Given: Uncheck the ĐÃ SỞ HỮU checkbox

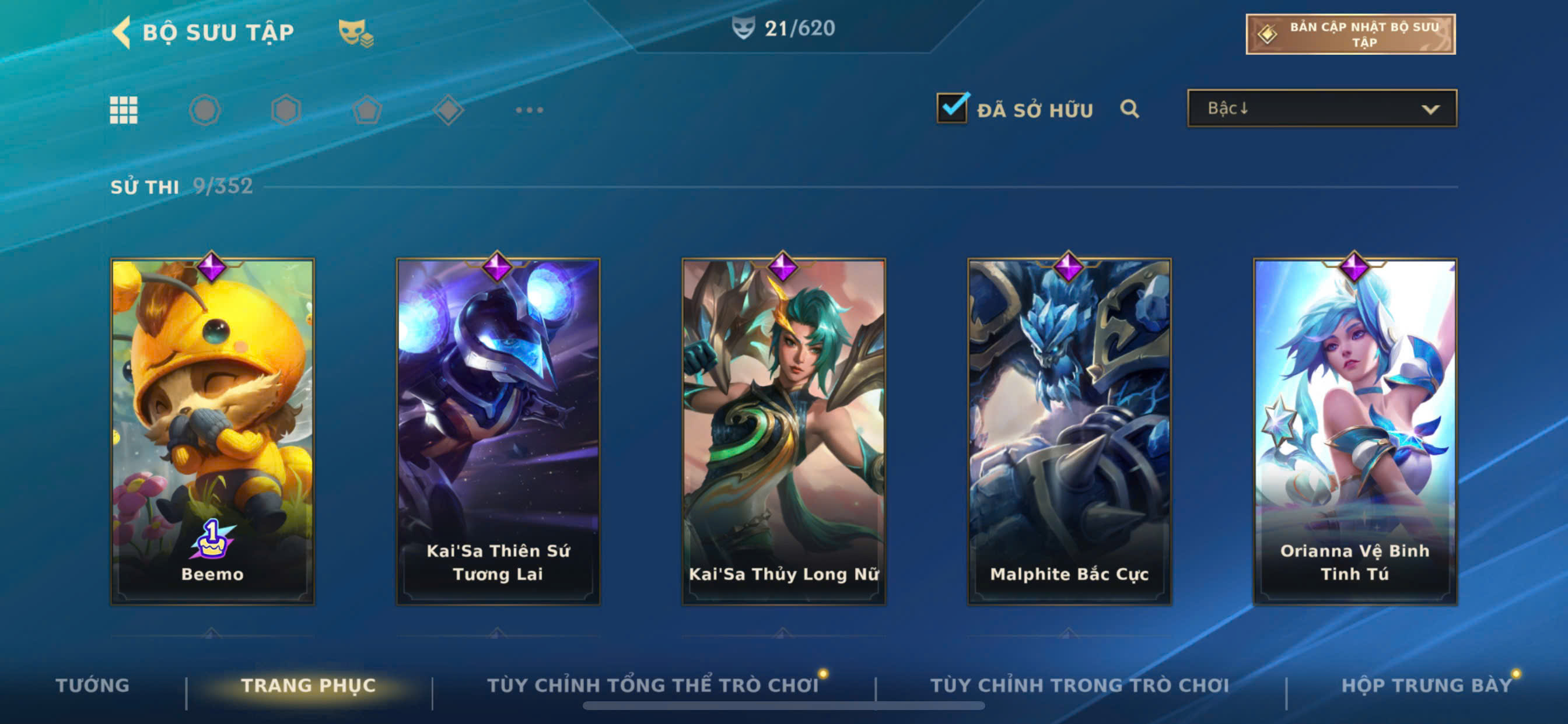Looking at the screenshot, I should pos(952,108).
